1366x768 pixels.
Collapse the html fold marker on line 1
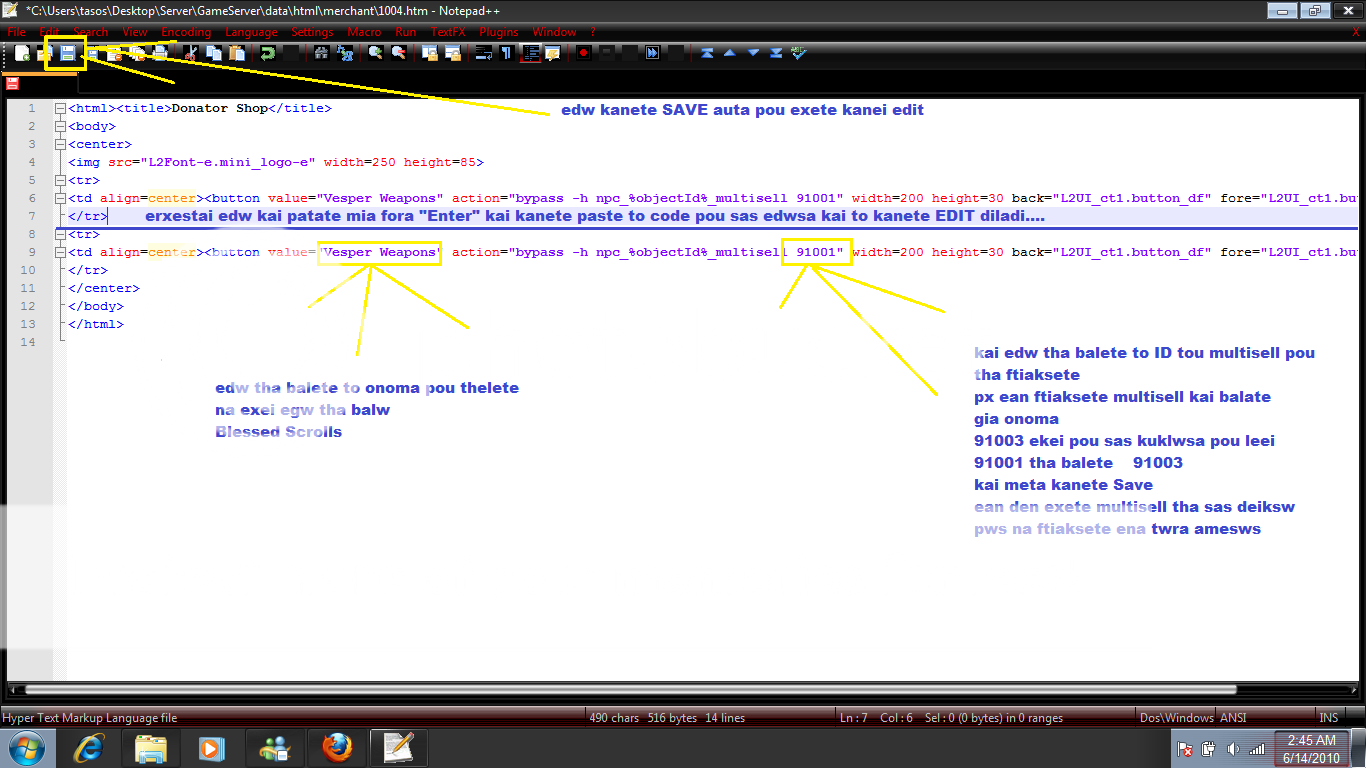(61, 109)
